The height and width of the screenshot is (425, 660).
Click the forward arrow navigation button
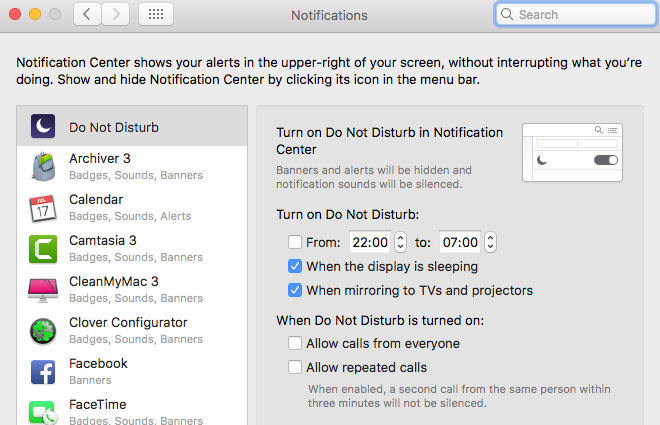coord(116,15)
